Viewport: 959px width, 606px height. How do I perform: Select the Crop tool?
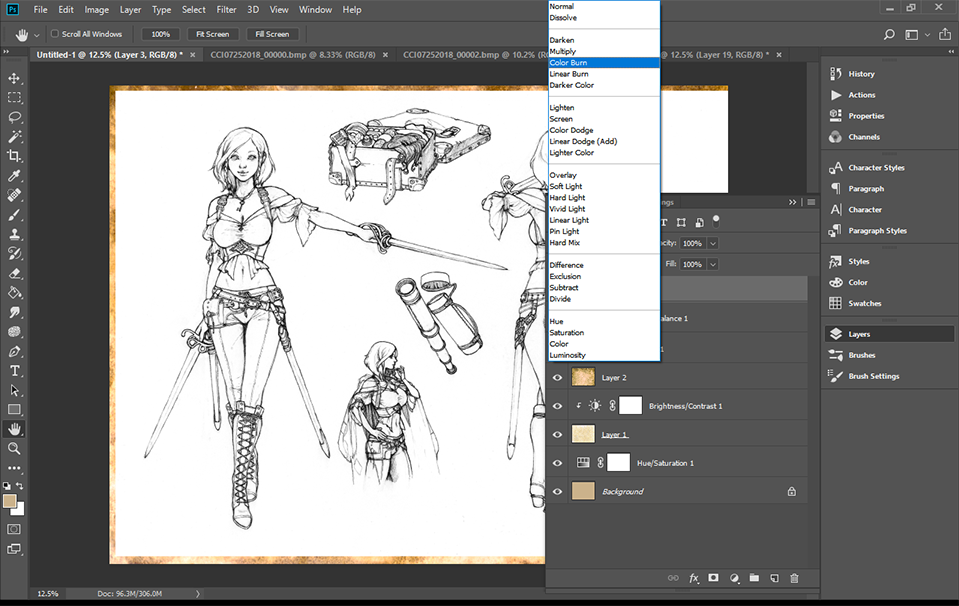[x=14, y=156]
